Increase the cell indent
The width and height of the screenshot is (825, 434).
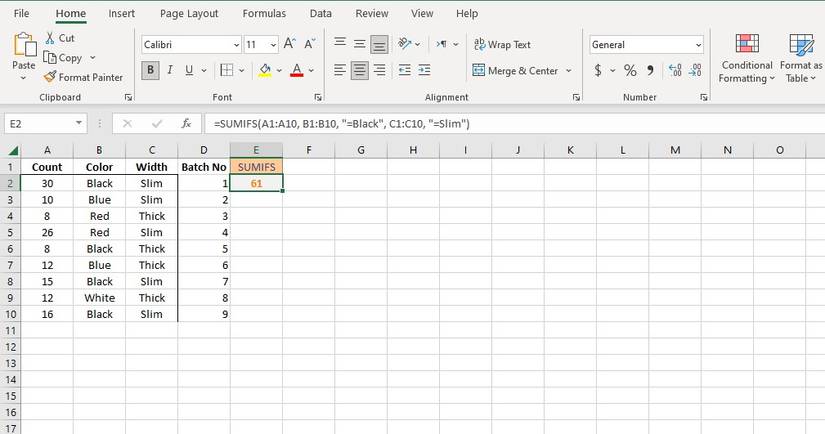coord(424,70)
